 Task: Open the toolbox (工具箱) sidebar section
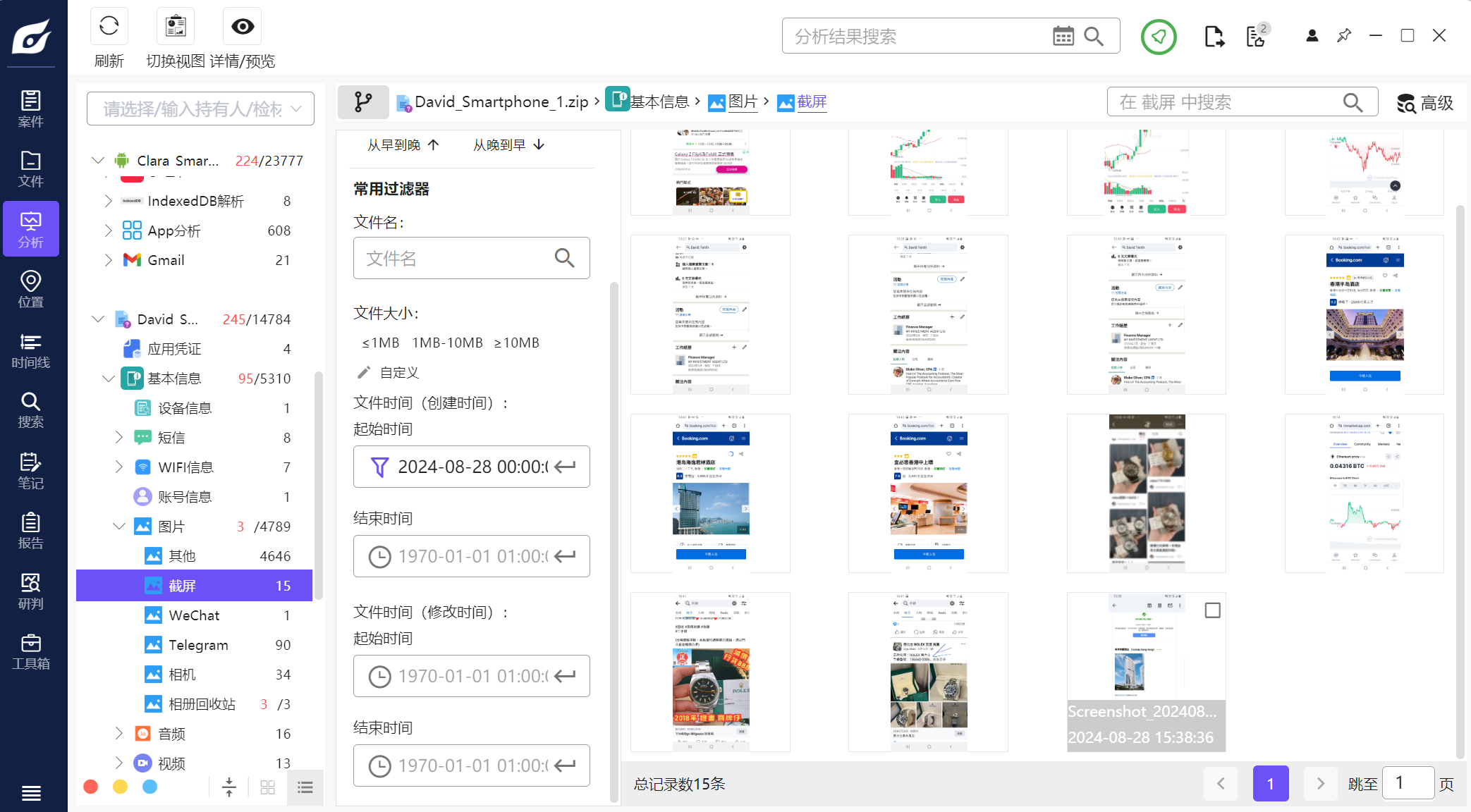point(30,651)
